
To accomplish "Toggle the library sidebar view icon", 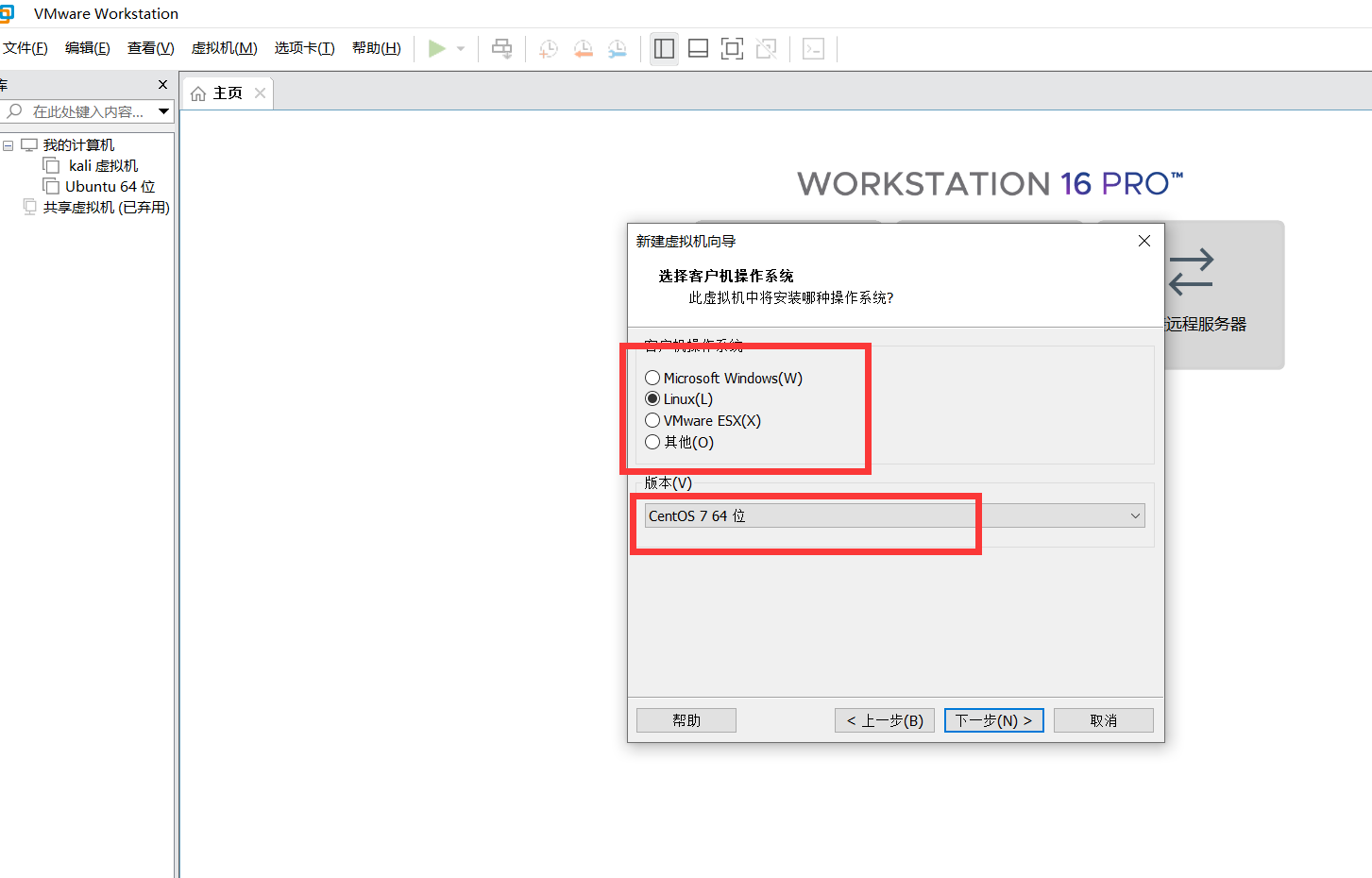I will pyautogui.click(x=665, y=48).
